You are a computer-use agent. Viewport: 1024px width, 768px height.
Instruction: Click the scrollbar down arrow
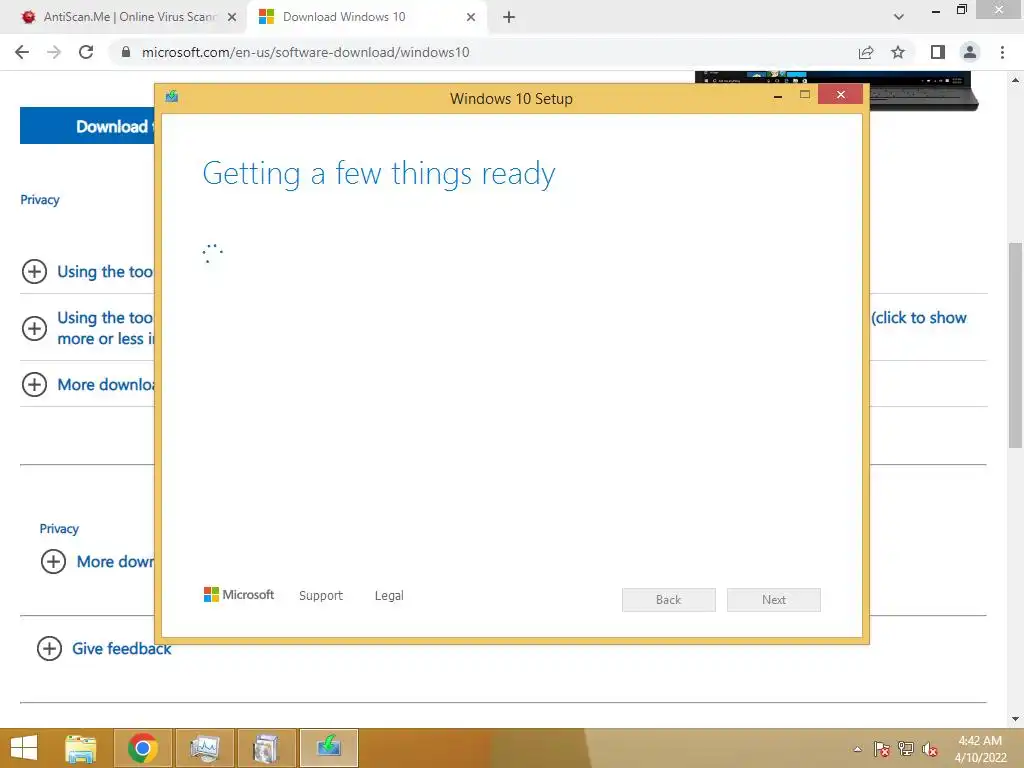tap(1015, 719)
